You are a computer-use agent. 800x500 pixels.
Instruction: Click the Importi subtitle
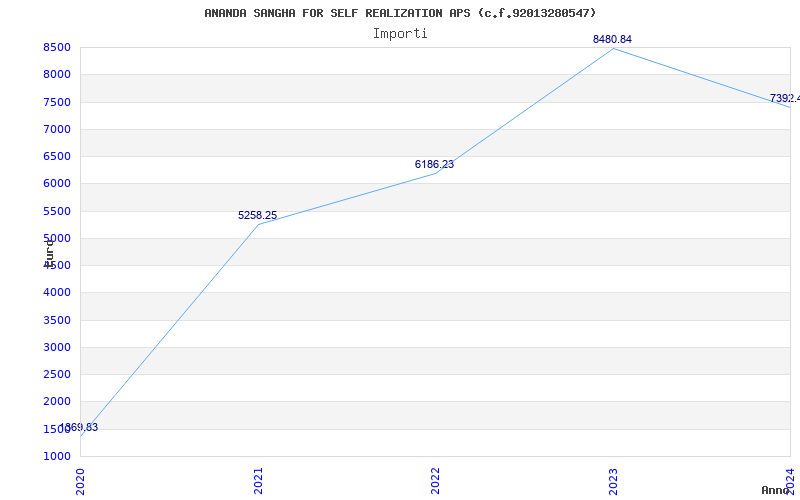400,34
